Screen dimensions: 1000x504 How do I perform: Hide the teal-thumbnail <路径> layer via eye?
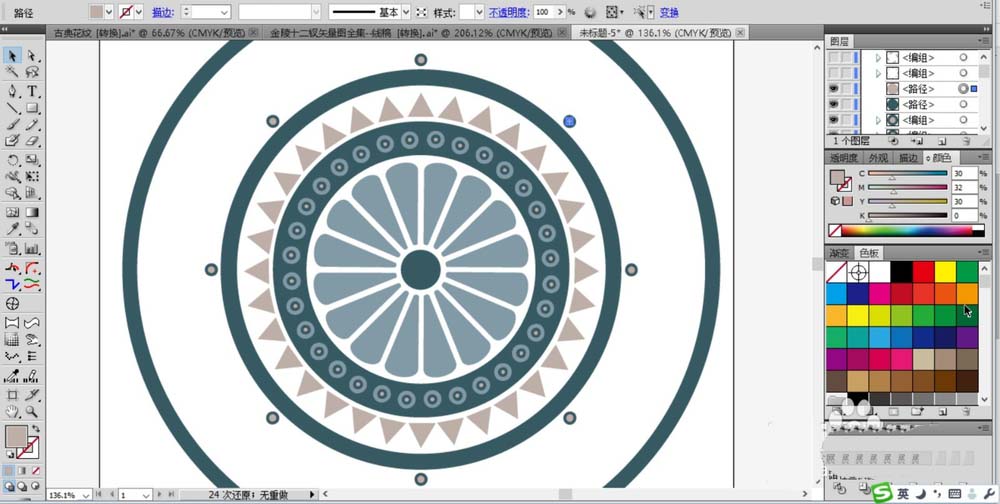pos(833,105)
